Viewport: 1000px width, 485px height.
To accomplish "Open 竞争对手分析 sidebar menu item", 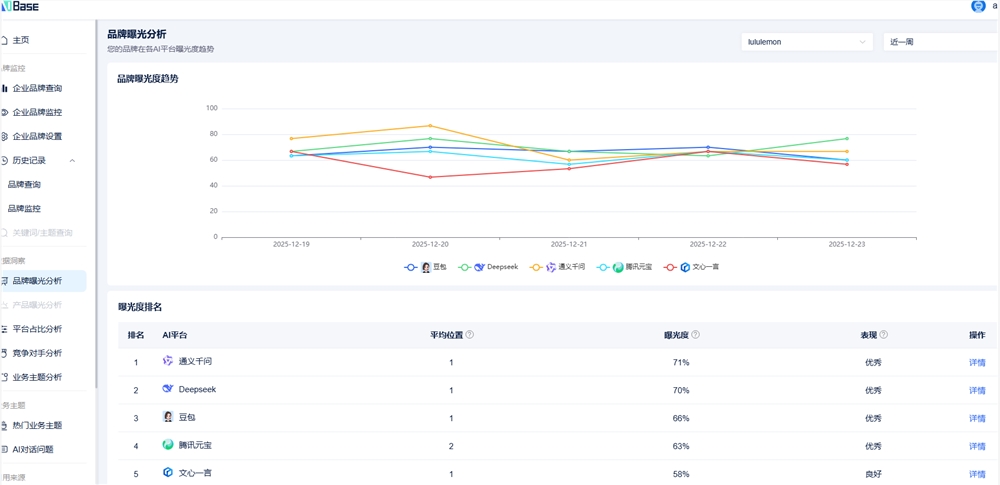I will (x=37, y=353).
